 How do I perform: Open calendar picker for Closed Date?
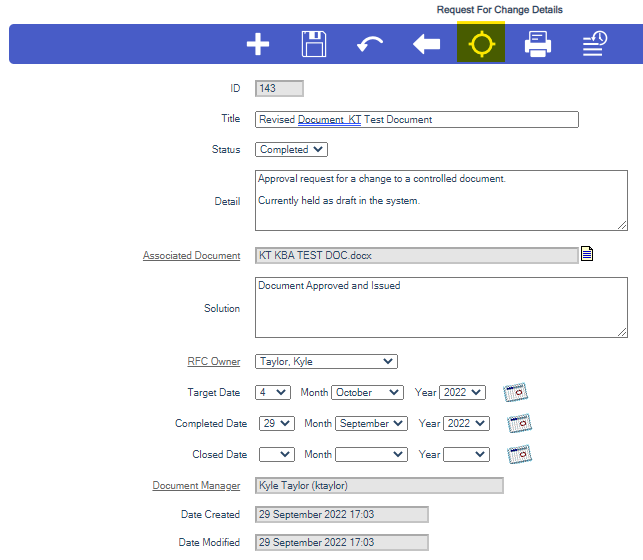click(519, 454)
